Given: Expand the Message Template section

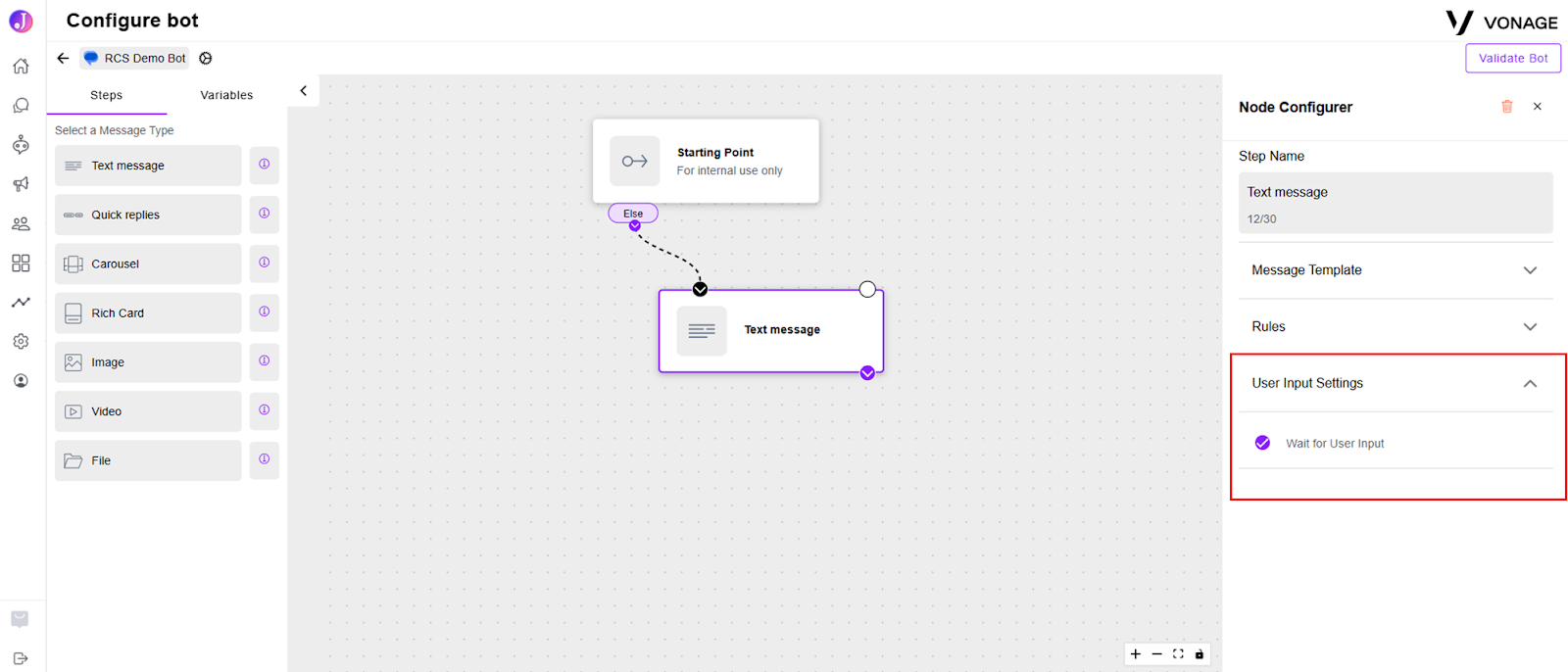Looking at the screenshot, I should 1396,270.
